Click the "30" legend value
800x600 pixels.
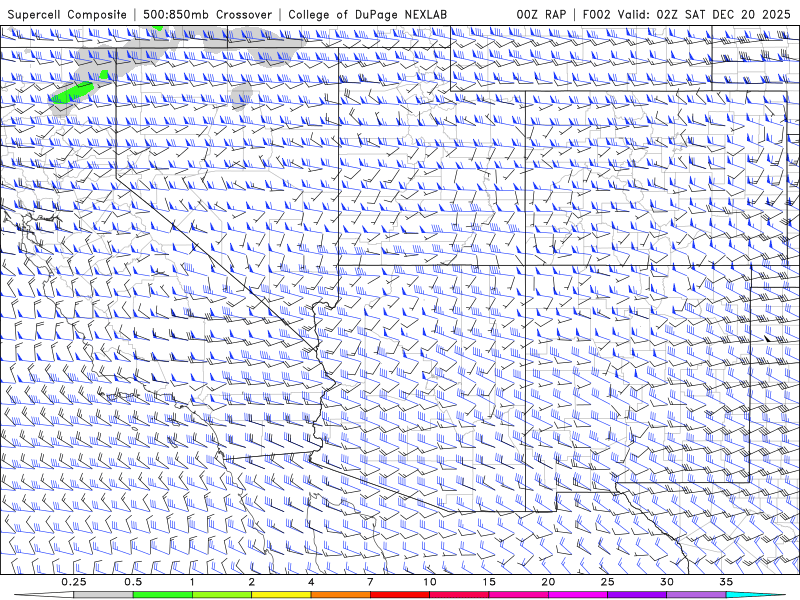(667, 582)
